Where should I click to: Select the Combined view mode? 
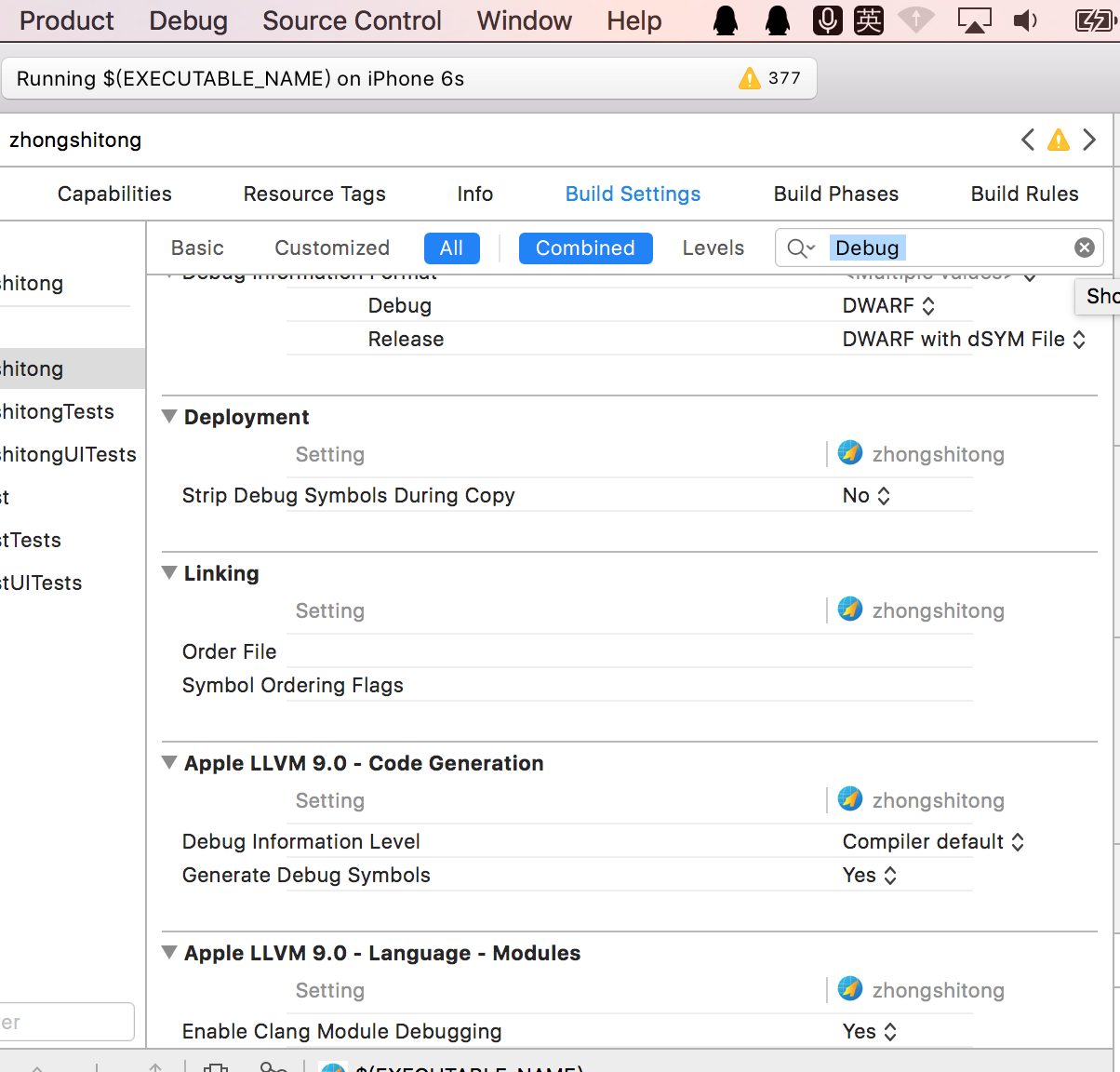coord(585,248)
